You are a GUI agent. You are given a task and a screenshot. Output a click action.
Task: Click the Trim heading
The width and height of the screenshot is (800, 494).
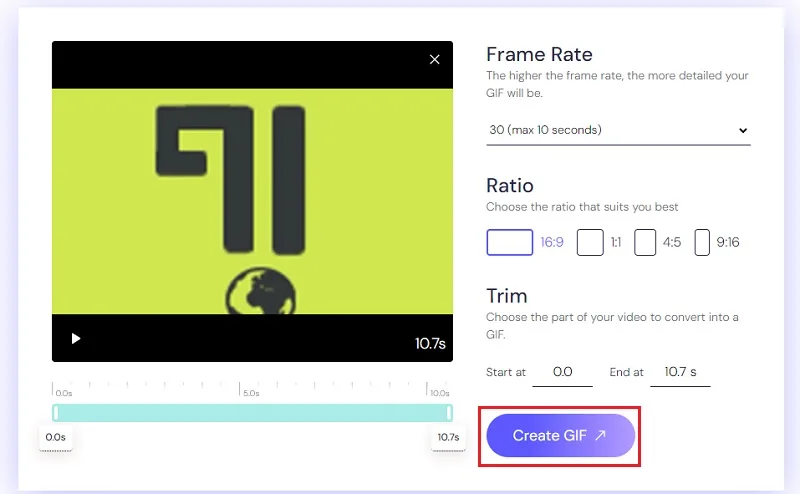click(507, 296)
